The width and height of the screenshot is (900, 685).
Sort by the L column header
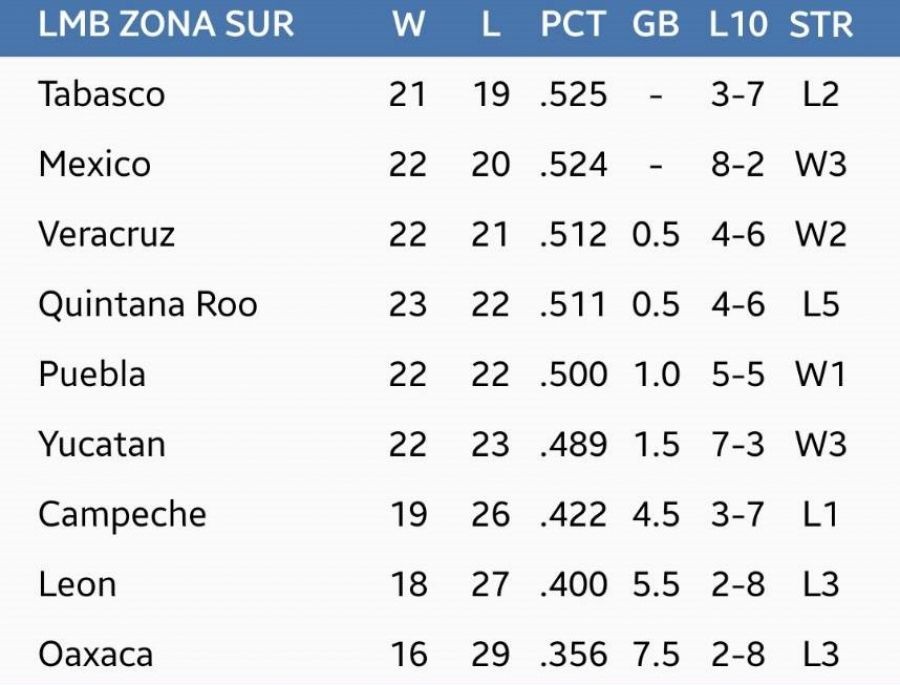490,24
